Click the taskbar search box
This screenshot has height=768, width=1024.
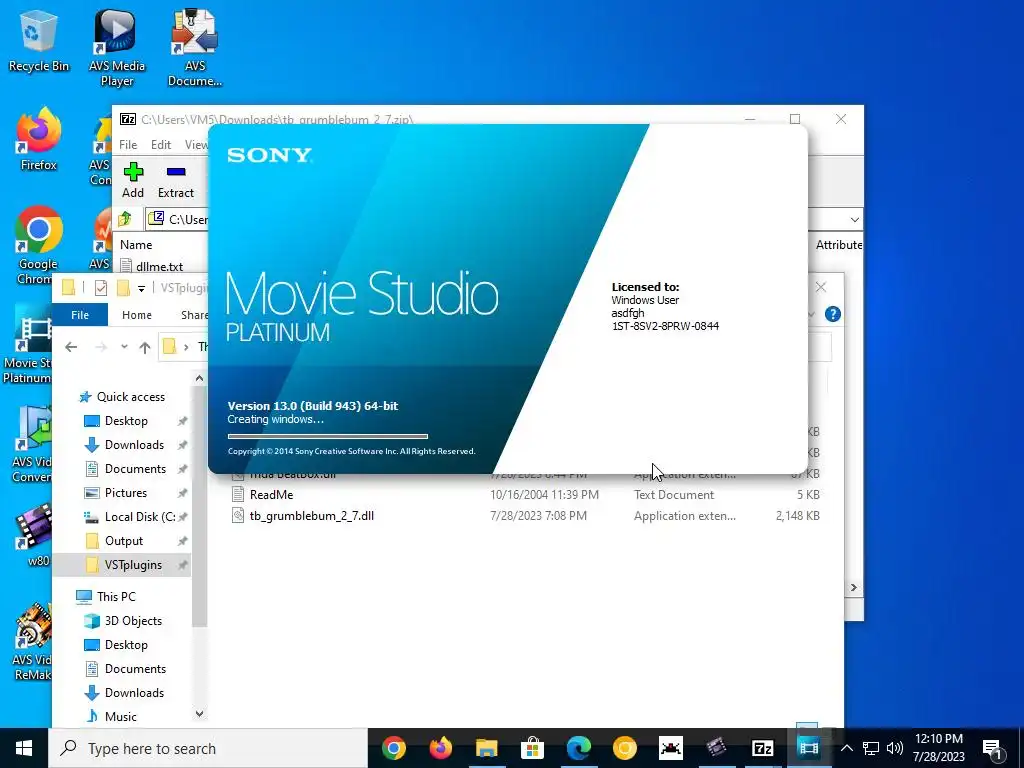[x=208, y=748]
